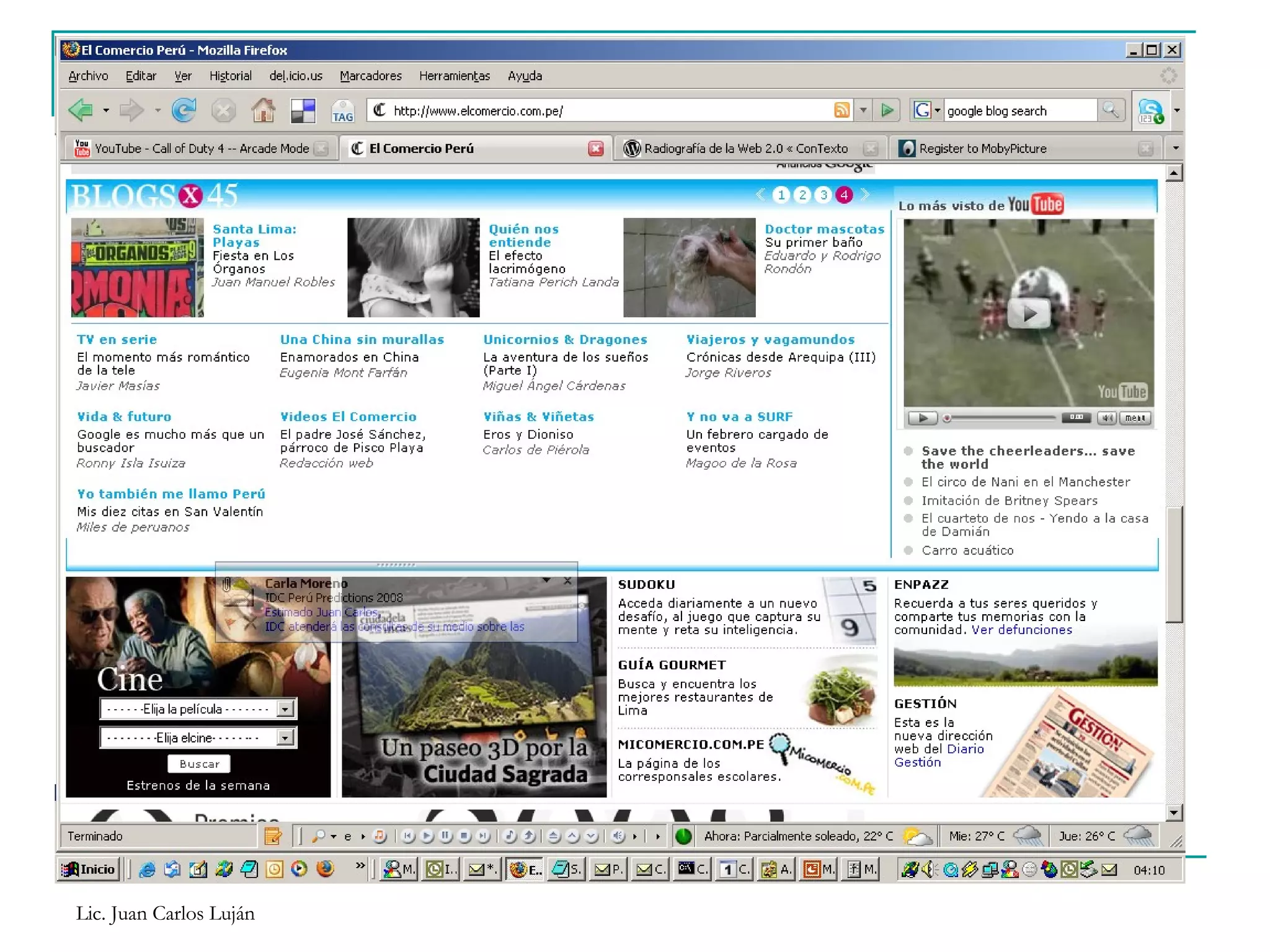Go to the Home page icon

(263, 111)
